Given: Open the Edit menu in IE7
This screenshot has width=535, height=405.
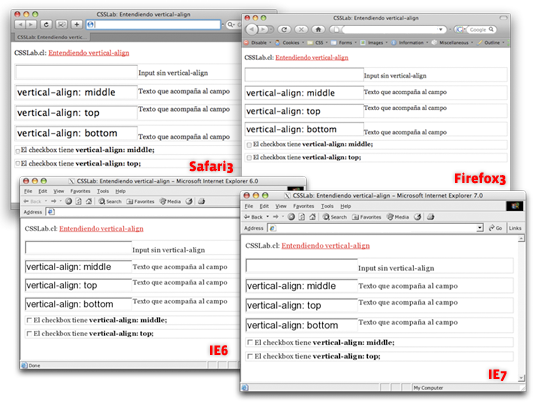Looking at the screenshot, I should click(x=264, y=206).
